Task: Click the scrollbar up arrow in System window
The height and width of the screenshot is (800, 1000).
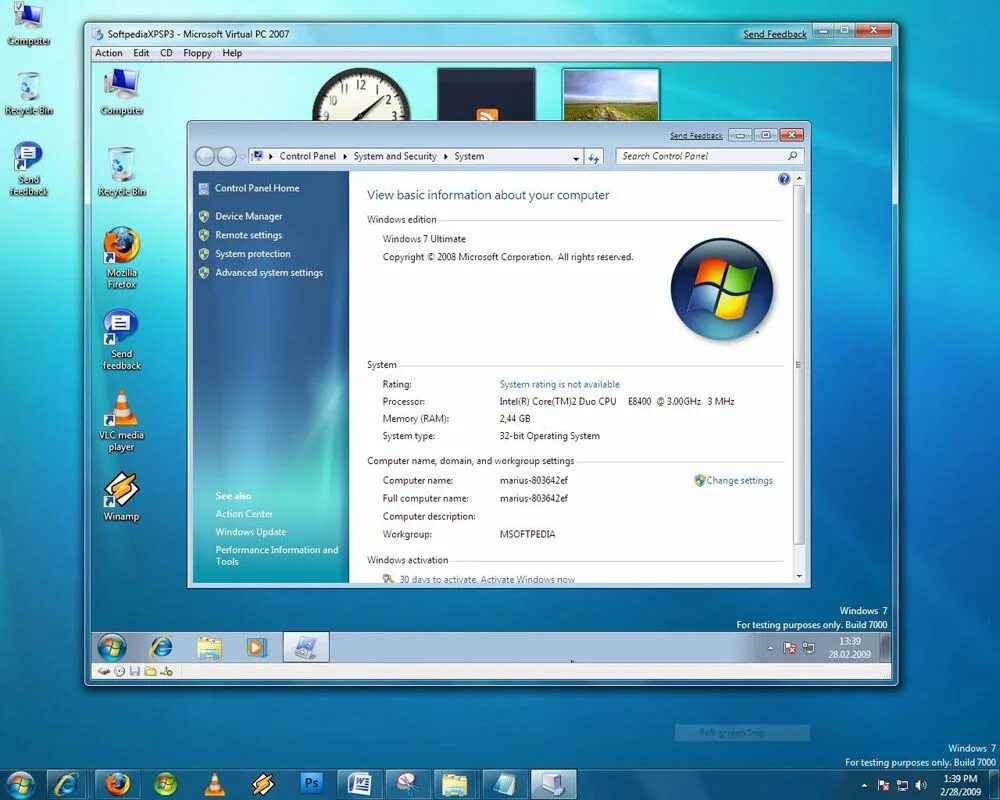Action: point(799,179)
